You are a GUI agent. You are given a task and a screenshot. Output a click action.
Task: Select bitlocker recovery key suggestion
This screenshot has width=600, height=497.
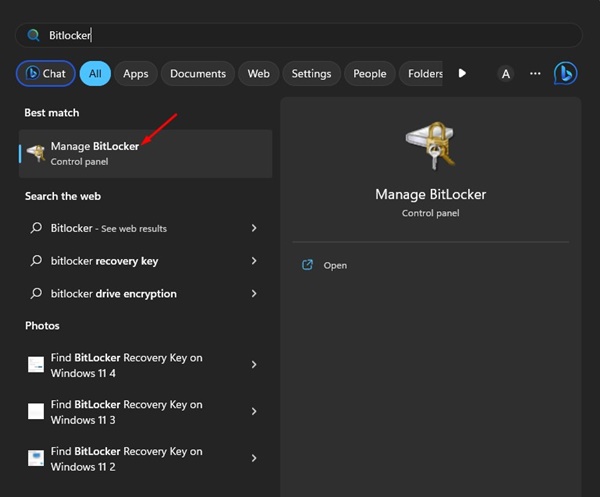click(x=145, y=261)
